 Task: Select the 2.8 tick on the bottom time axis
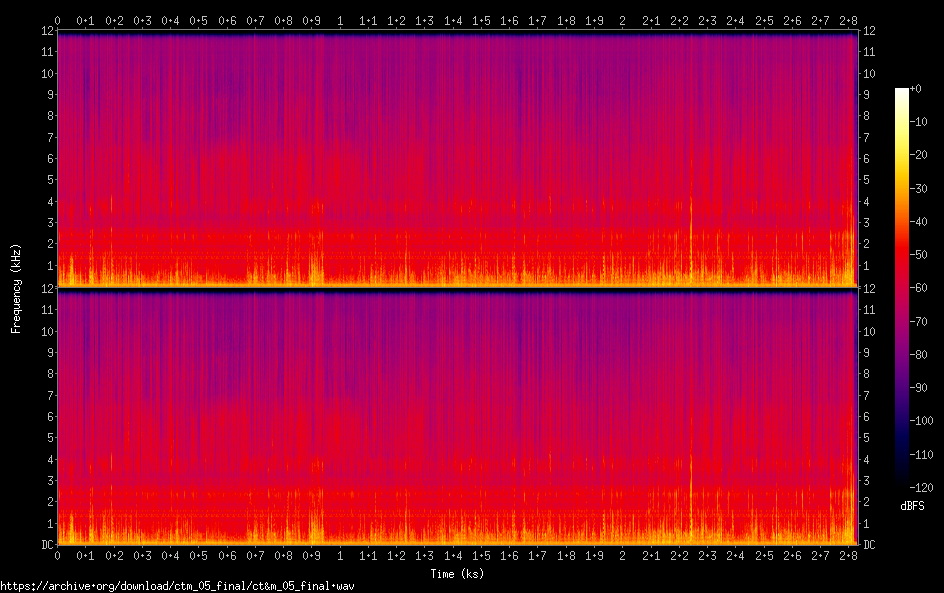(x=848, y=556)
